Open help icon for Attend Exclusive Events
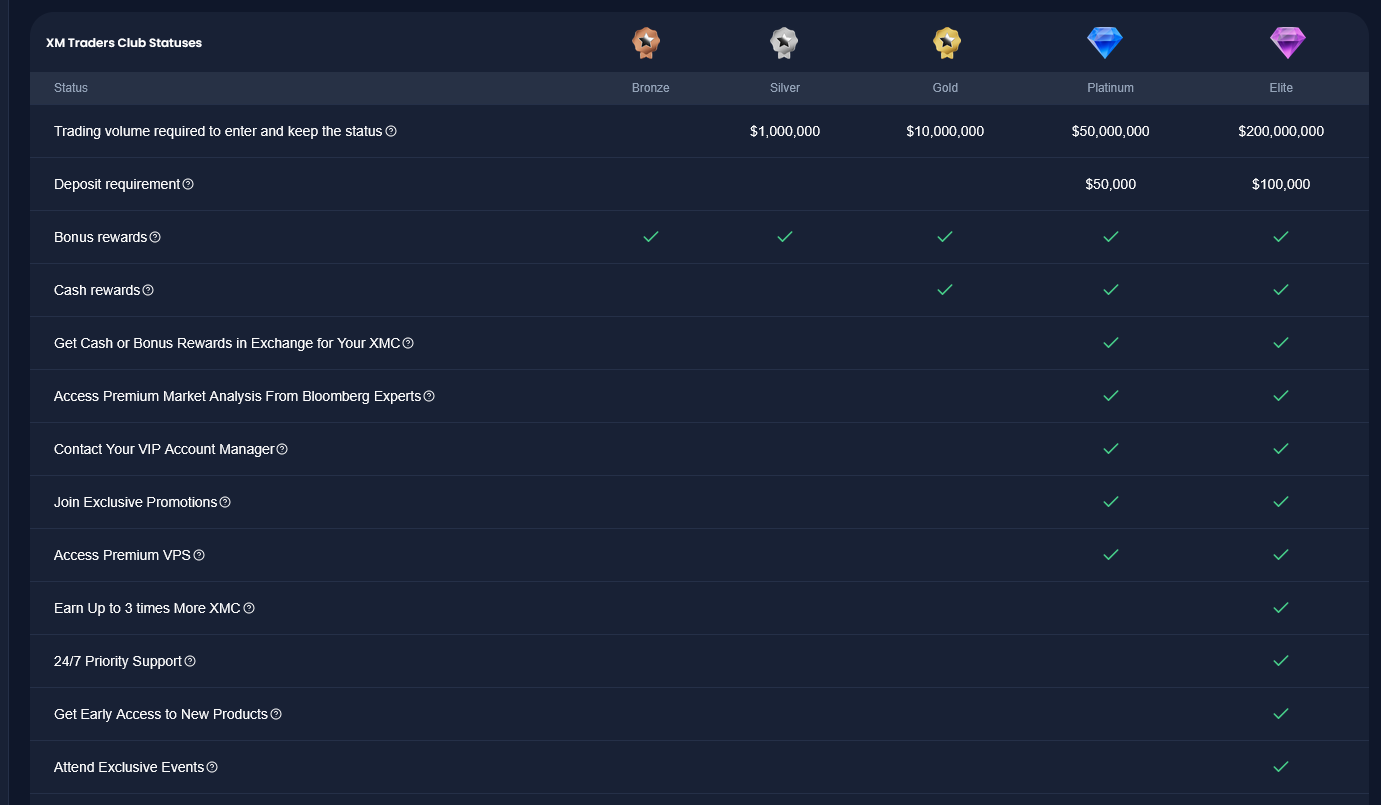 [x=212, y=767]
